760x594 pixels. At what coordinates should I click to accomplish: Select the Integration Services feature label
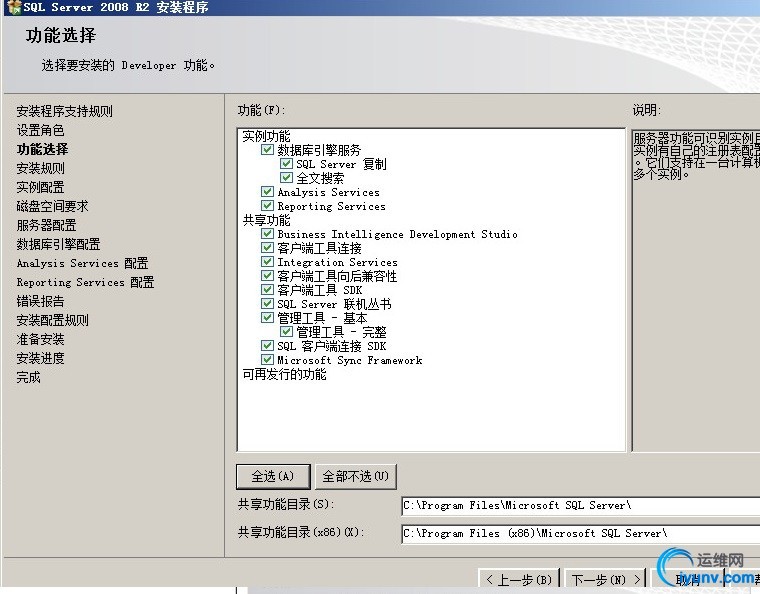[337, 262]
